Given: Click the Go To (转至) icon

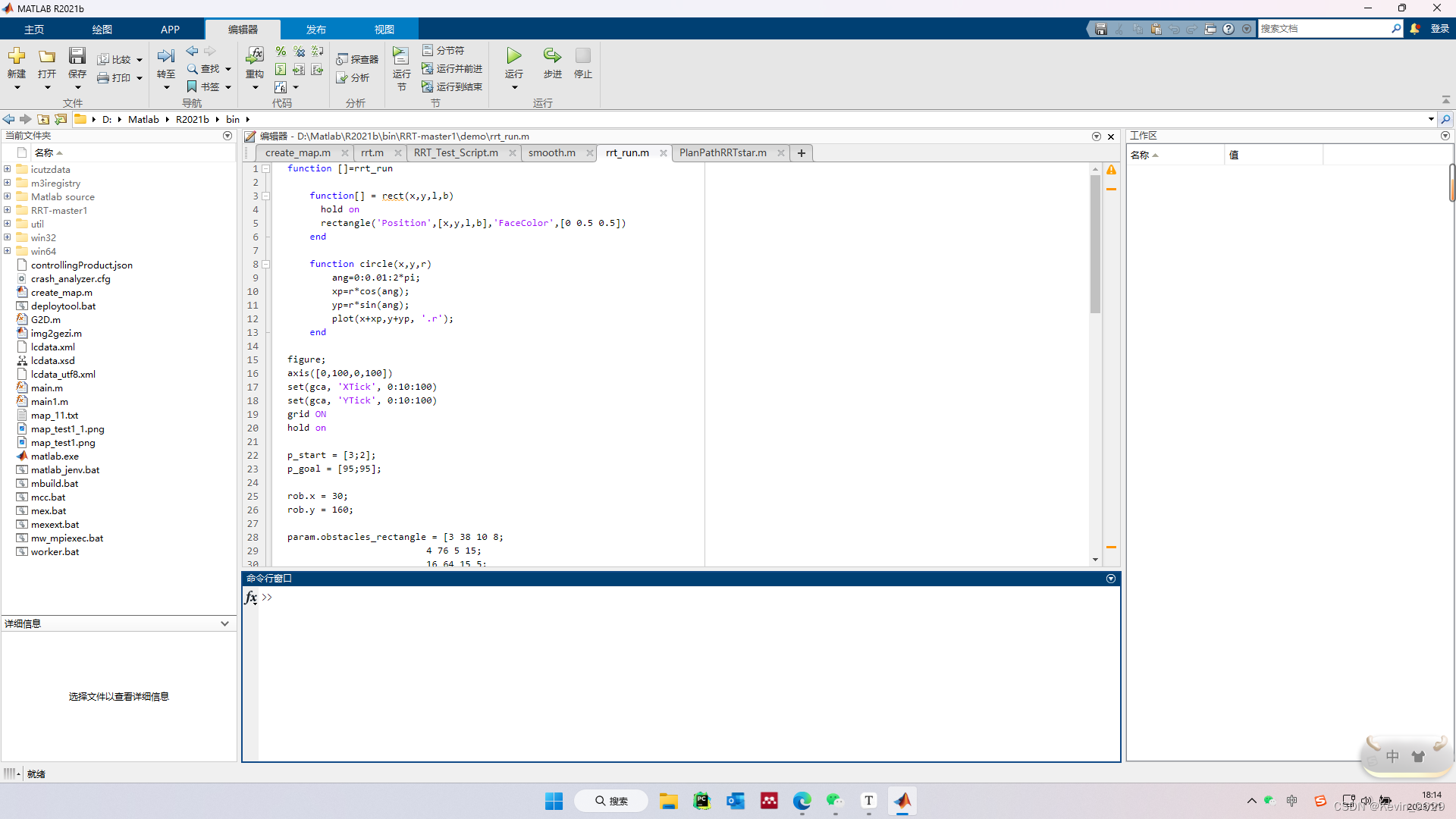Looking at the screenshot, I should click(x=166, y=56).
